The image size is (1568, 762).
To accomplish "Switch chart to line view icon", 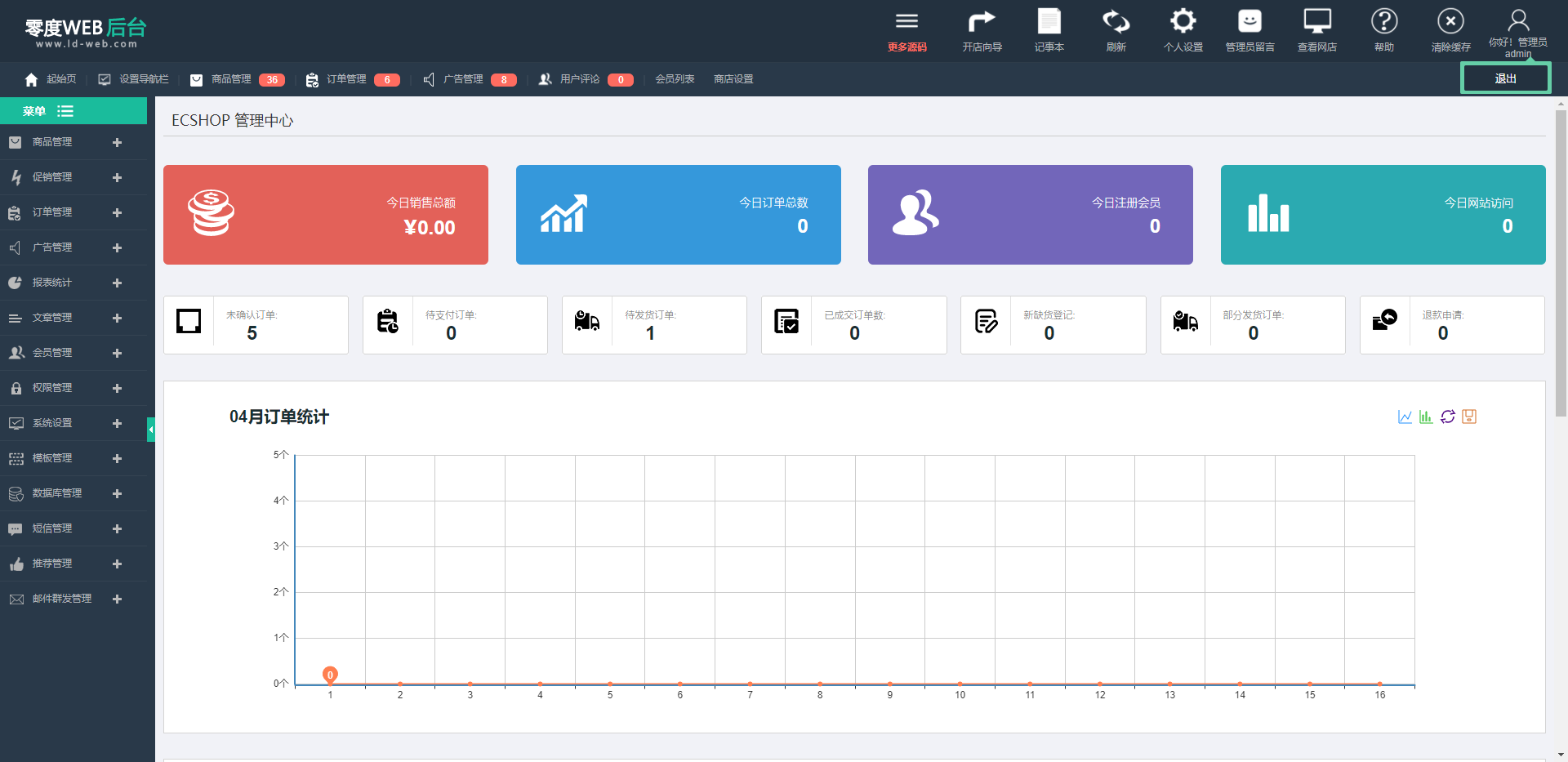I will coord(1405,417).
